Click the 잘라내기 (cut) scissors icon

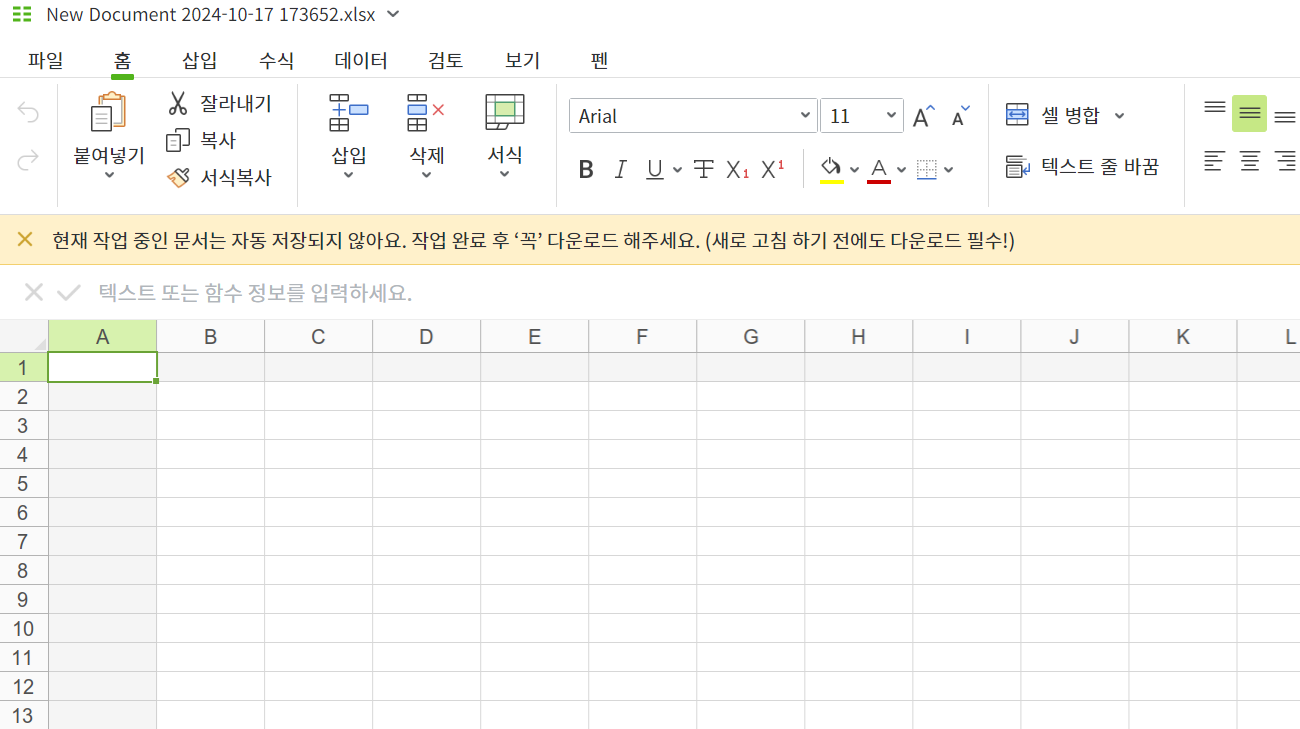(177, 102)
